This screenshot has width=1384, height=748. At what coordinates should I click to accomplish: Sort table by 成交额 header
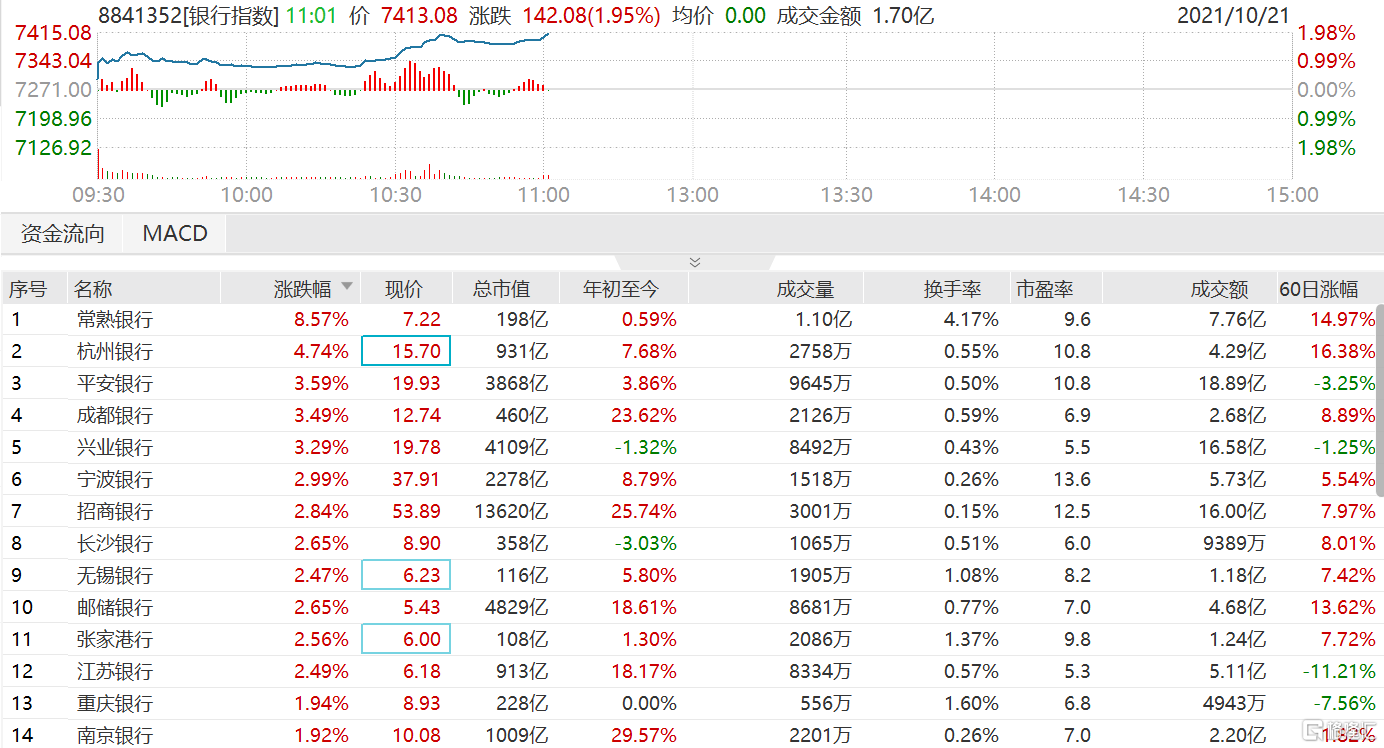click(x=1219, y=289)
